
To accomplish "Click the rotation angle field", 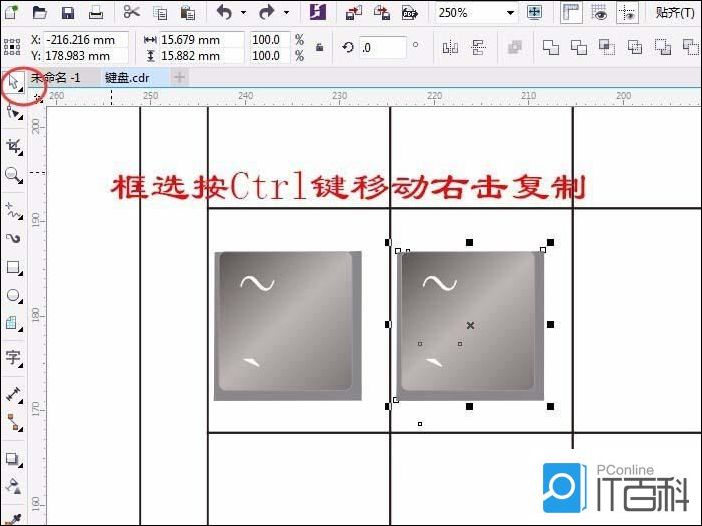I will [383, 47].
